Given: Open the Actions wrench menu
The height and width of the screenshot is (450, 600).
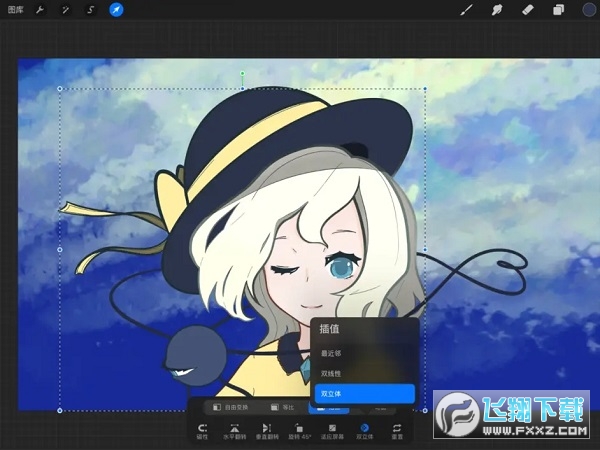Looking at the screenshot, I should coord(40,10).
